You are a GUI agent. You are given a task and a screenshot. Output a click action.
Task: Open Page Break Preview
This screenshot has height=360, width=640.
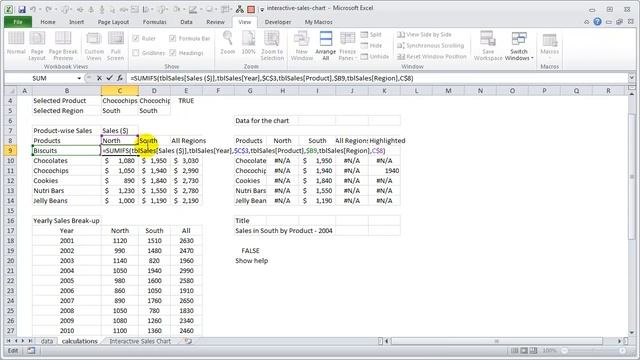63,46
